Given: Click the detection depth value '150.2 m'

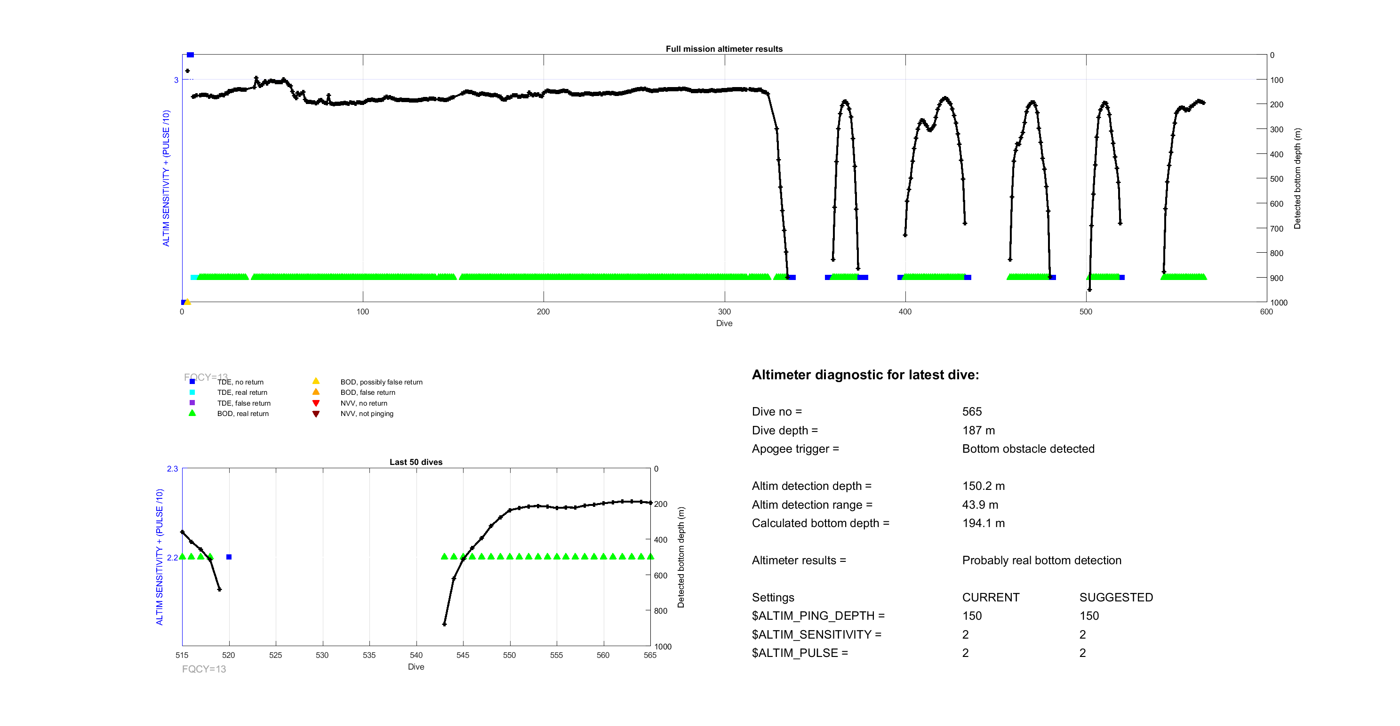Looking at the screenshot, I should click(983, 486).
